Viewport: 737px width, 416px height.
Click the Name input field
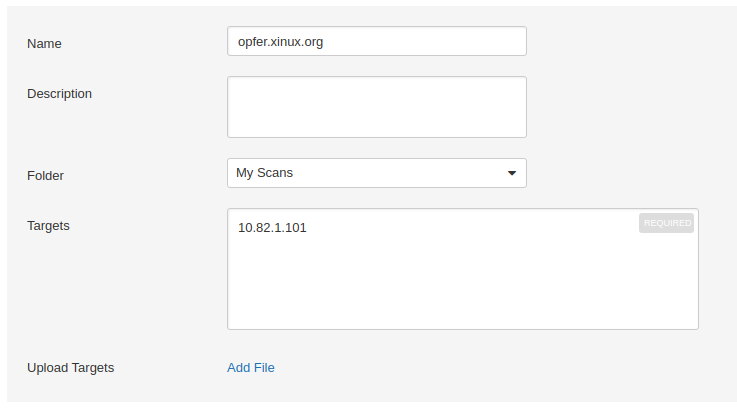point(376,42)
